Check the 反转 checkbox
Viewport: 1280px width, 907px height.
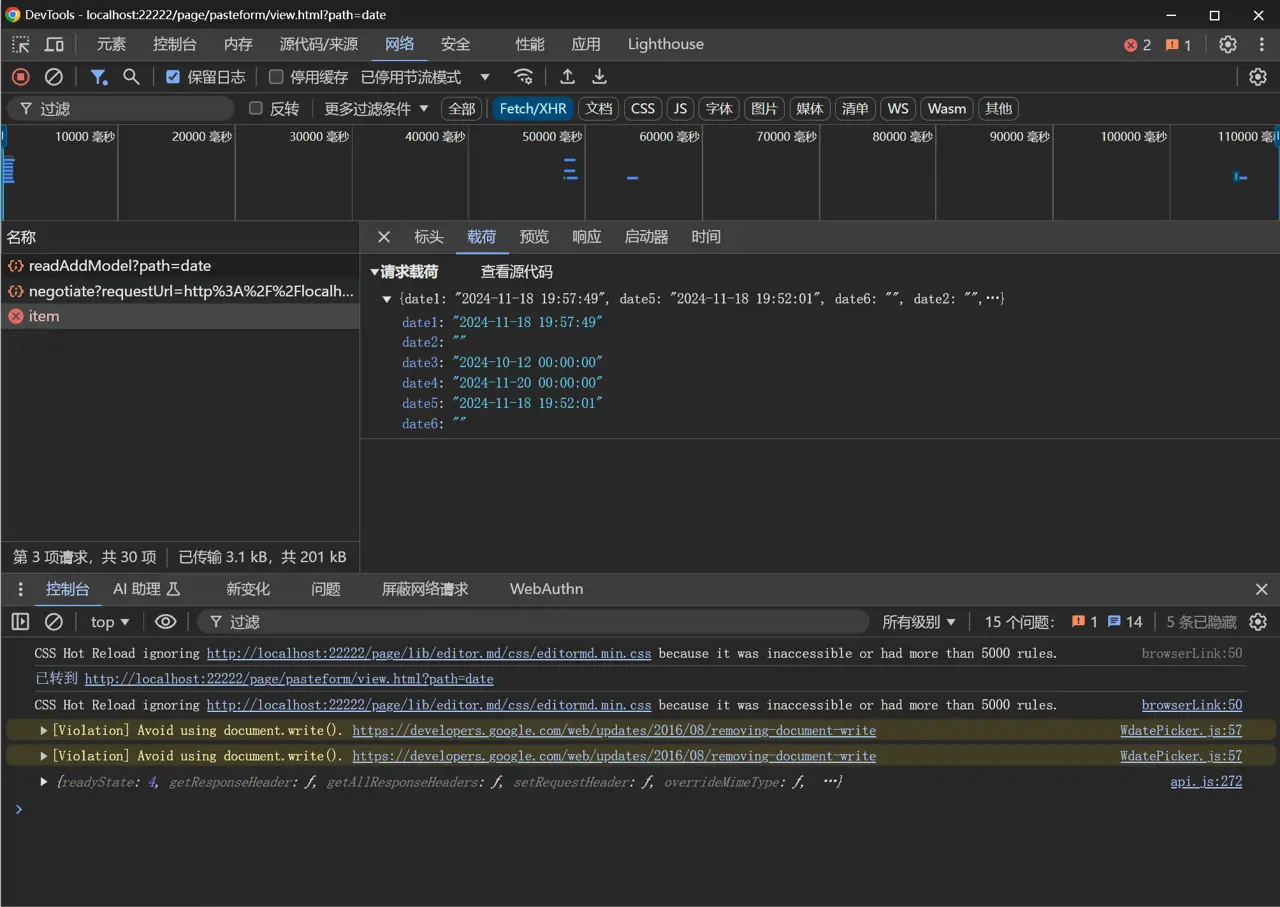[x=256, y=108]
